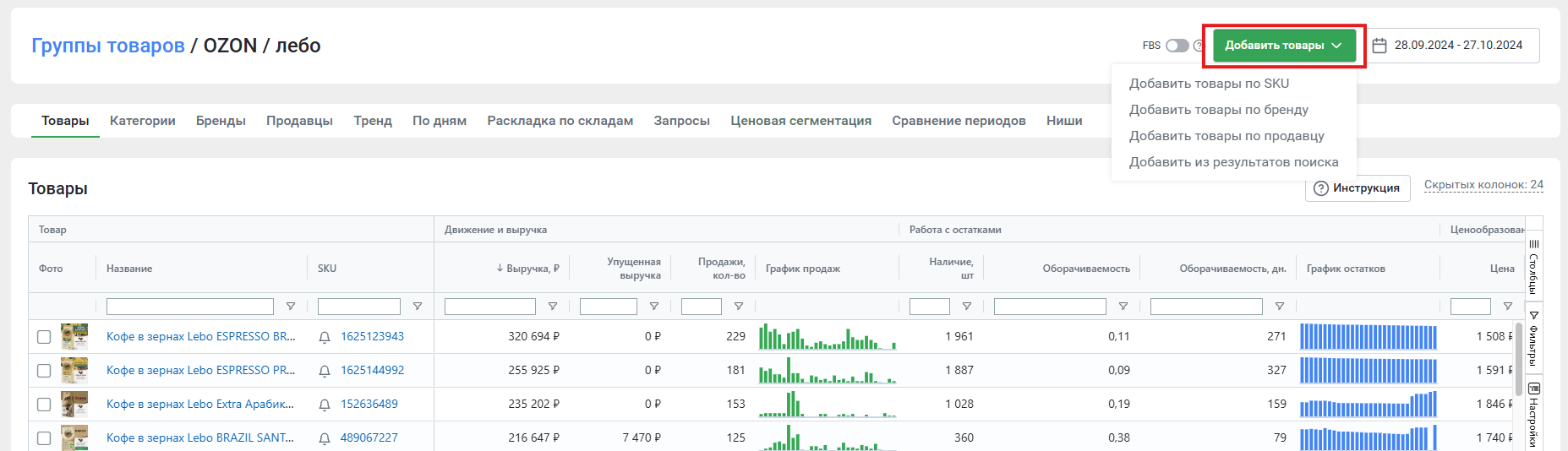
Task: Switch to the Сравнение периодов tab
Action: [959, 121]
